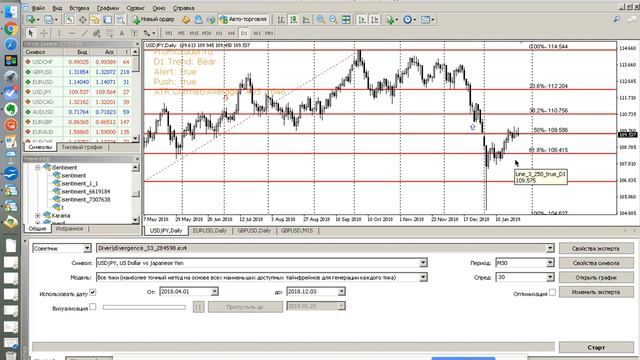Screen dimensions: 640x360
Task: Toggle chart auto scroll icon
Action: click(x=362, y=19)
